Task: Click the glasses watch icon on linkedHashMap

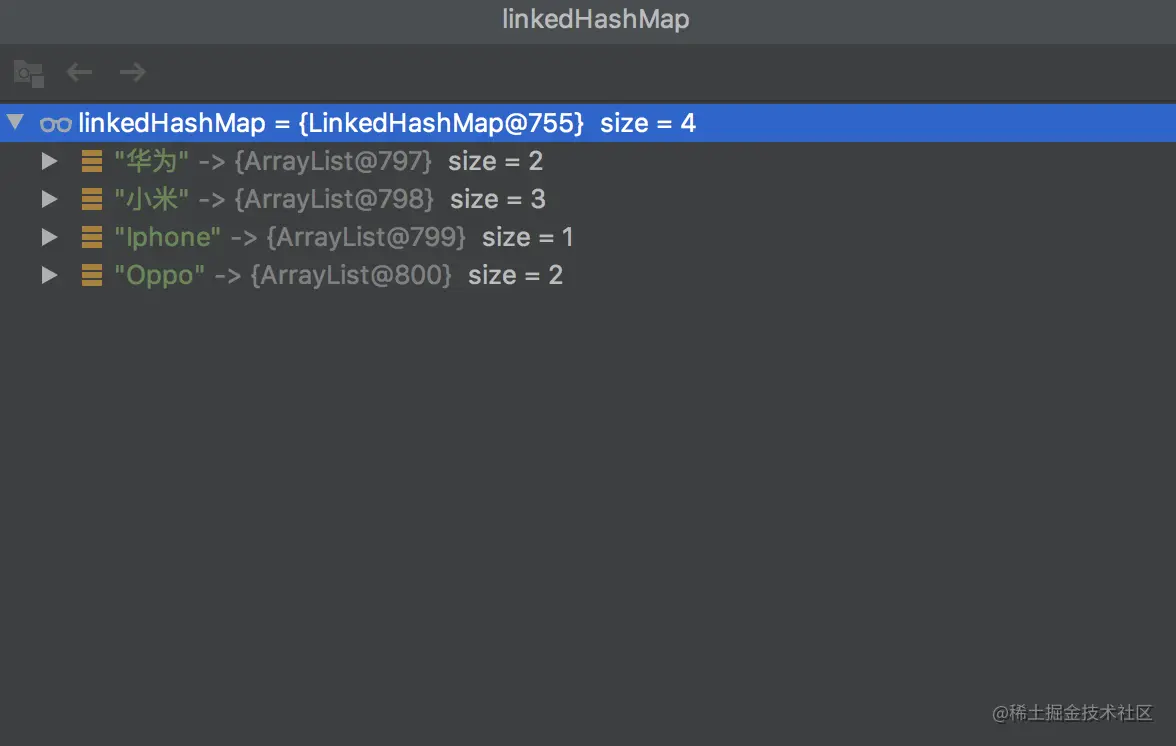Action: [56, 124]
